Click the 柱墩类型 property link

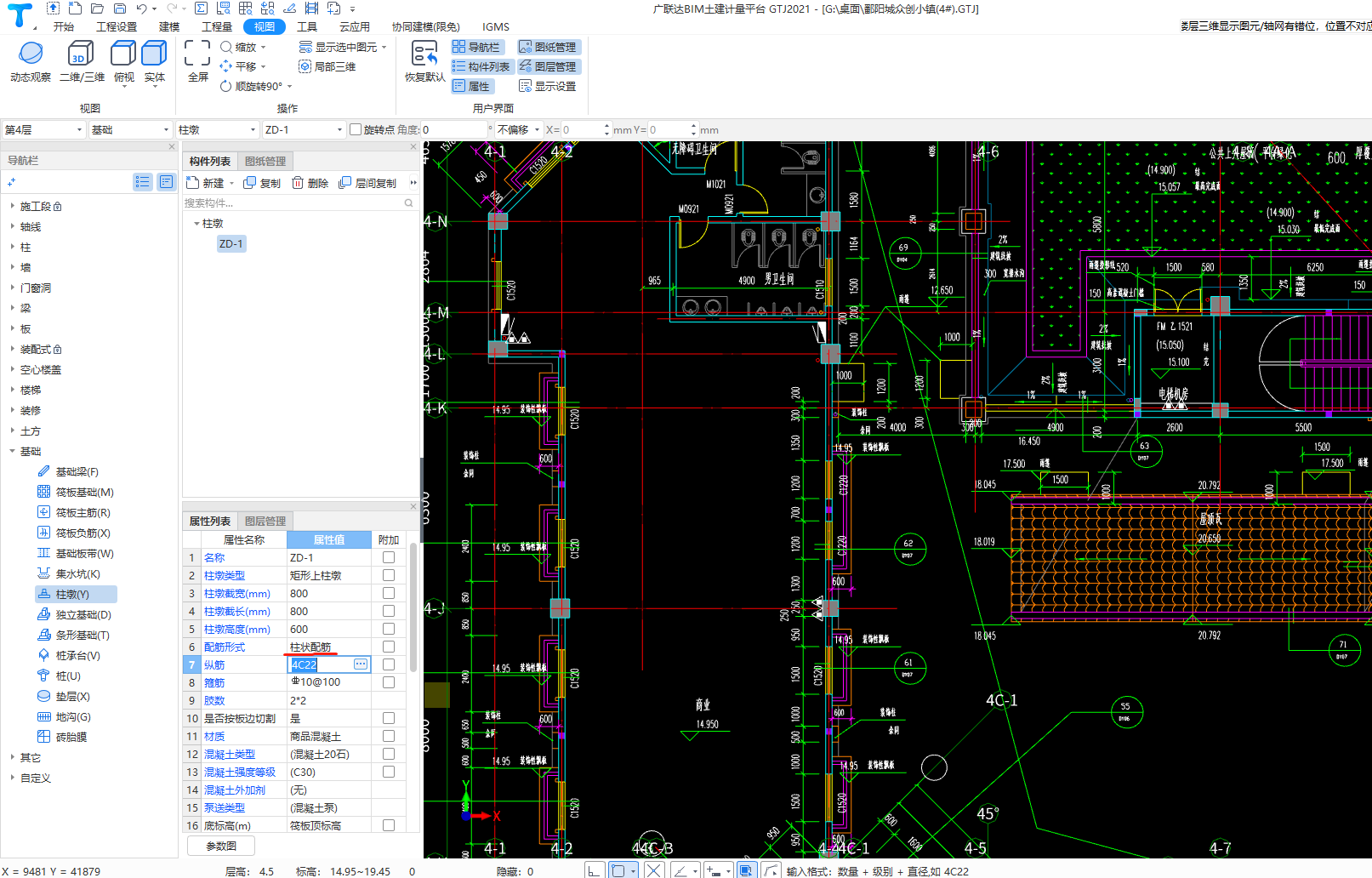click(225, 575)
